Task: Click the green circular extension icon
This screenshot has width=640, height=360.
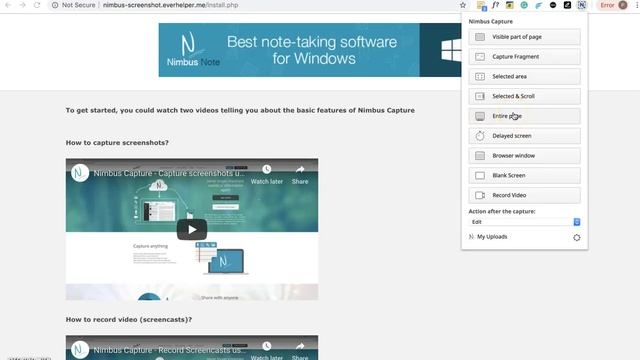Action: point(524,5)
